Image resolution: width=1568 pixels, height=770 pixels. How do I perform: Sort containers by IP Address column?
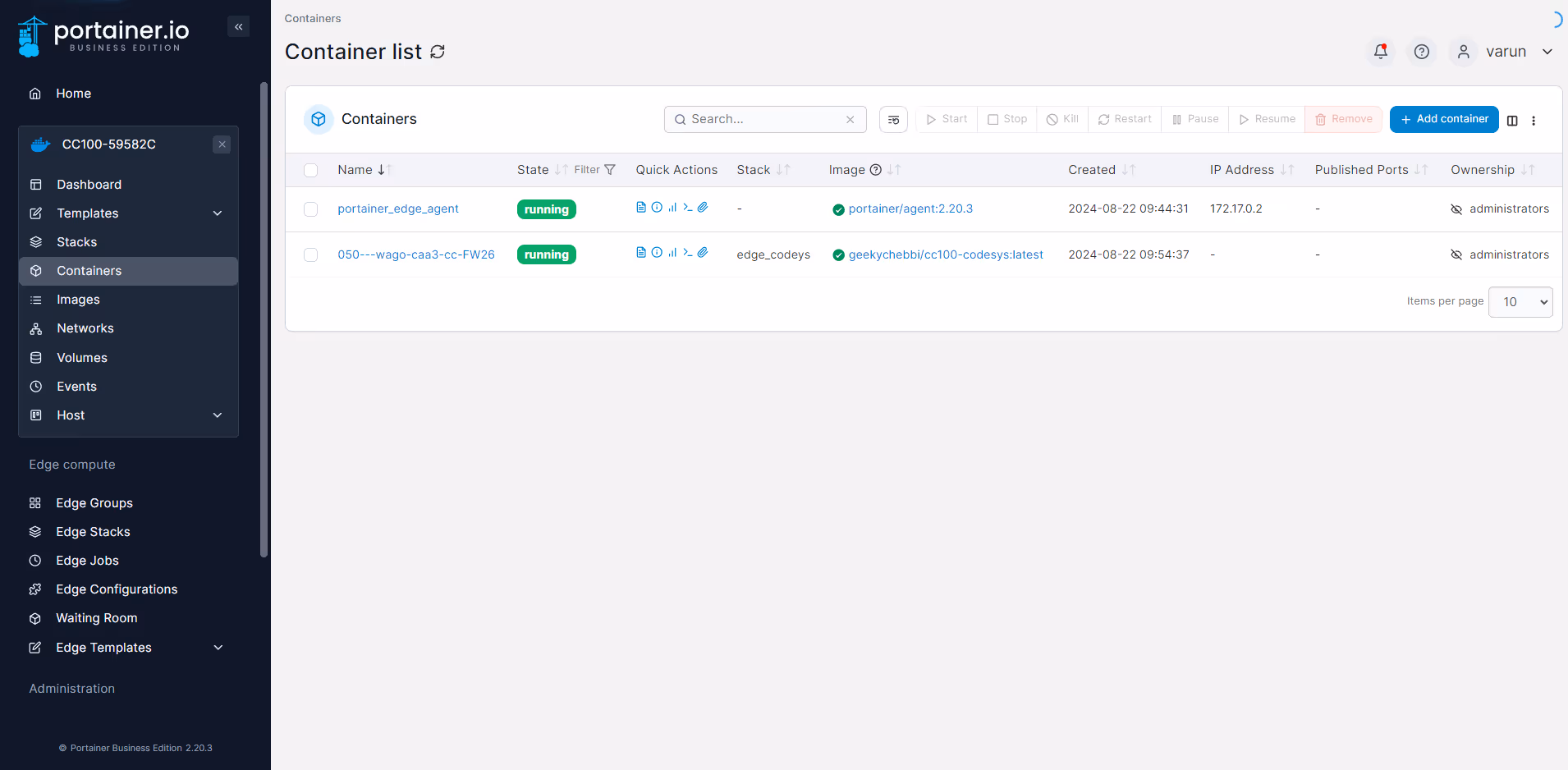pyautogui.click(x=1251, y=170)
